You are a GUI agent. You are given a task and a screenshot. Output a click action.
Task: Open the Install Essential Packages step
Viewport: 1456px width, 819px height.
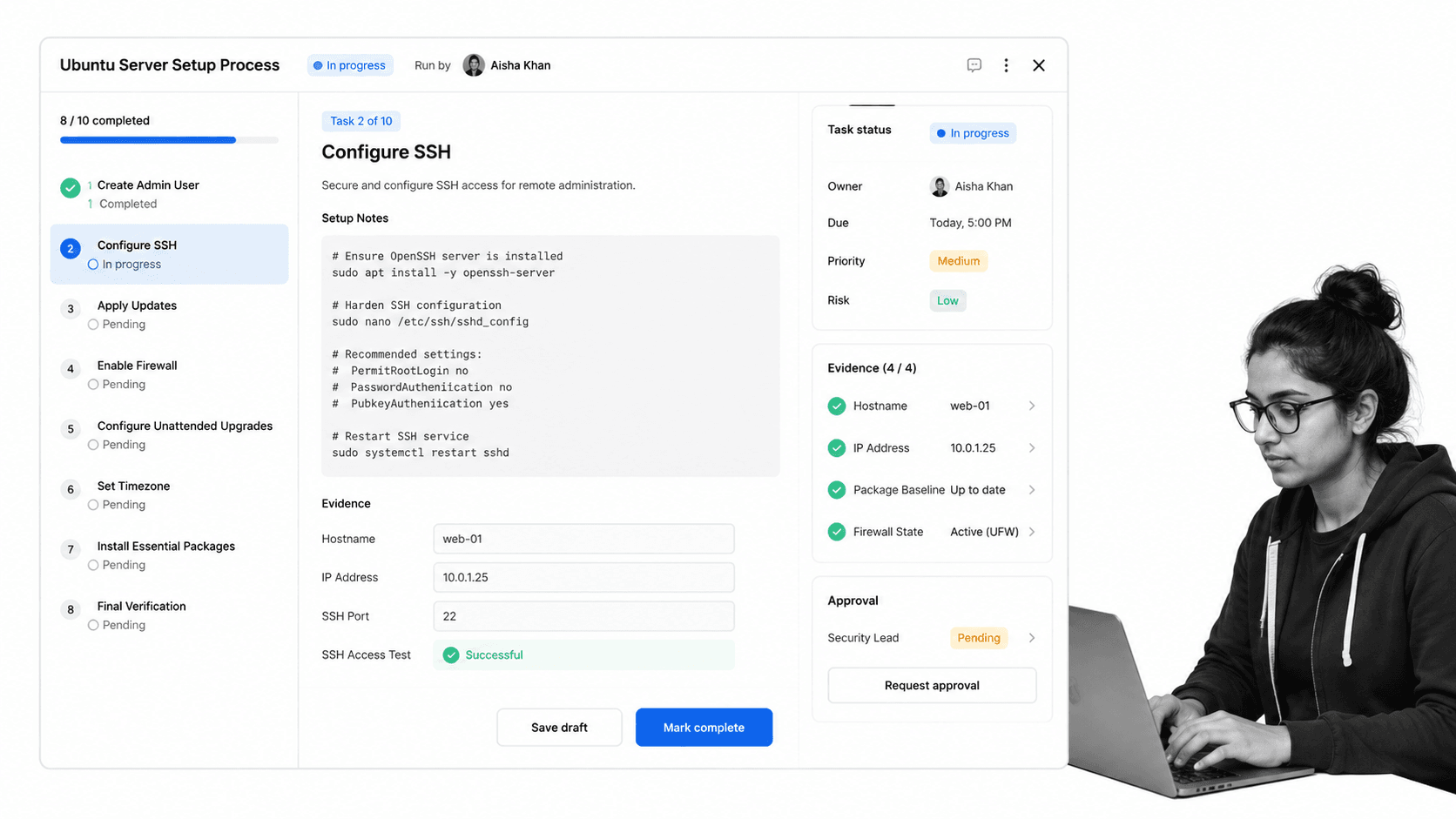pyautogui.click(x=169, y=554)
